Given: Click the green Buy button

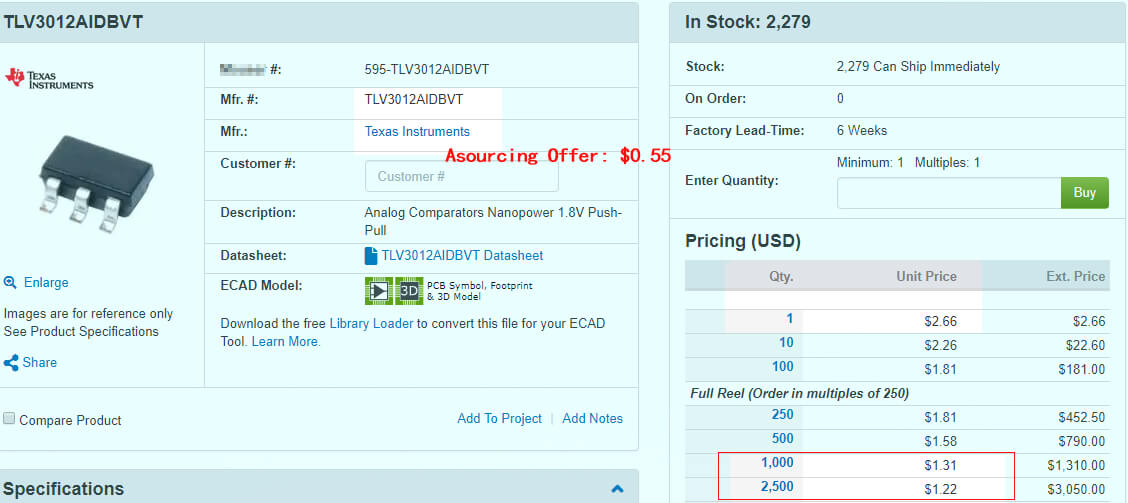Looking at the screenshot, I should (1085, 193).
